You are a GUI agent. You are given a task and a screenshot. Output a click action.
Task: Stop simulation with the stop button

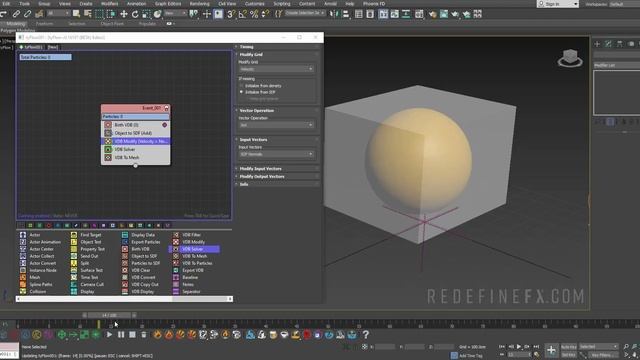(132, 335)
